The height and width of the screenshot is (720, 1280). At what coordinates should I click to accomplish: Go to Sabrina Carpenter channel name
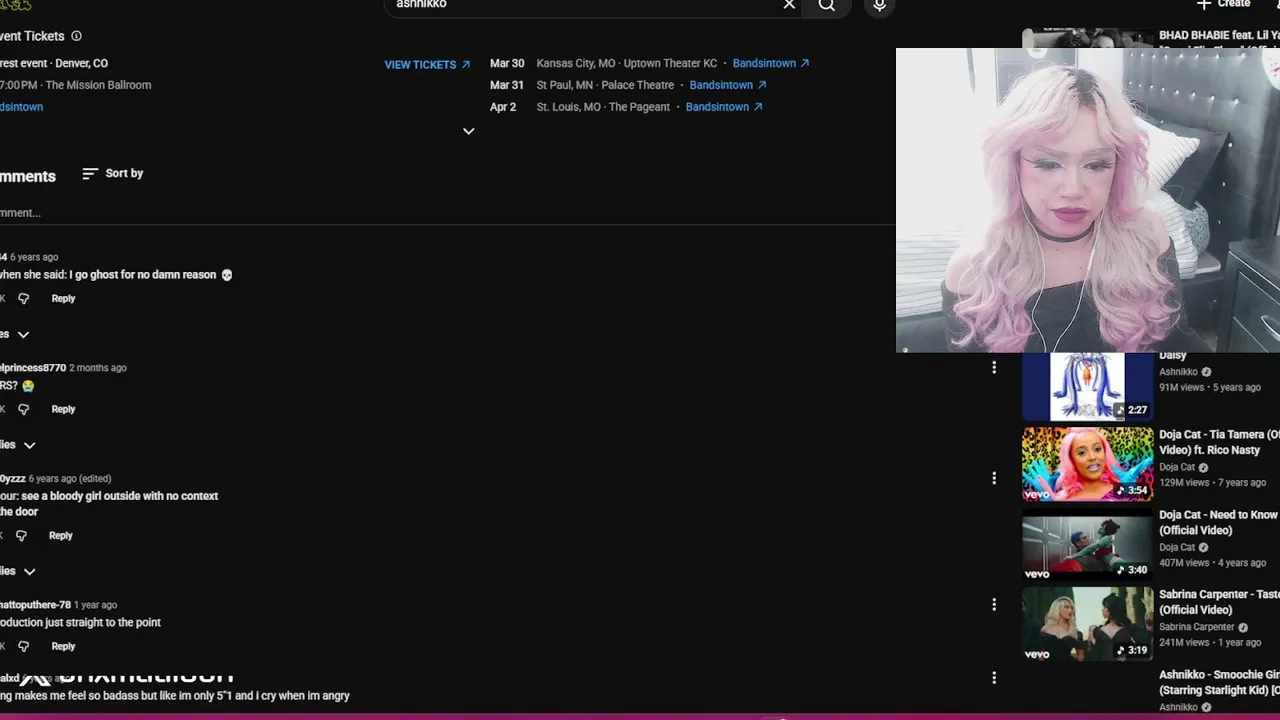1196,627
